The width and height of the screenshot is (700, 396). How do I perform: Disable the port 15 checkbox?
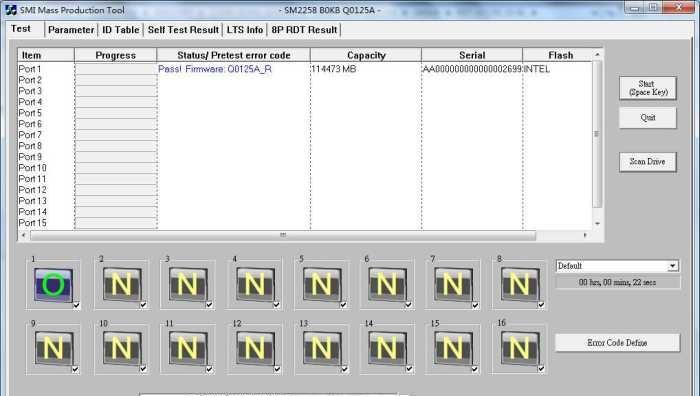coord(475,369)
